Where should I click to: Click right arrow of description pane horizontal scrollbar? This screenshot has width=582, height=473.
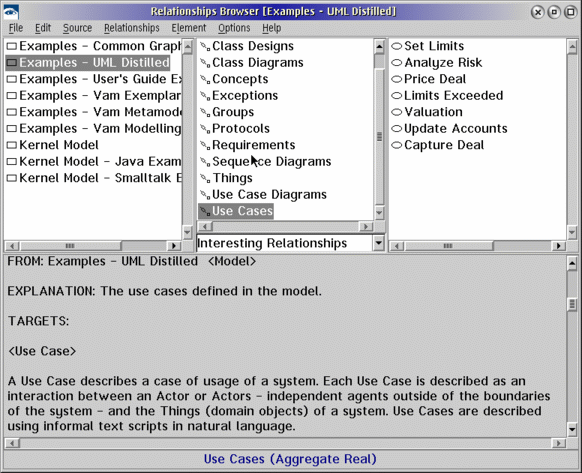tap(559, 443)
